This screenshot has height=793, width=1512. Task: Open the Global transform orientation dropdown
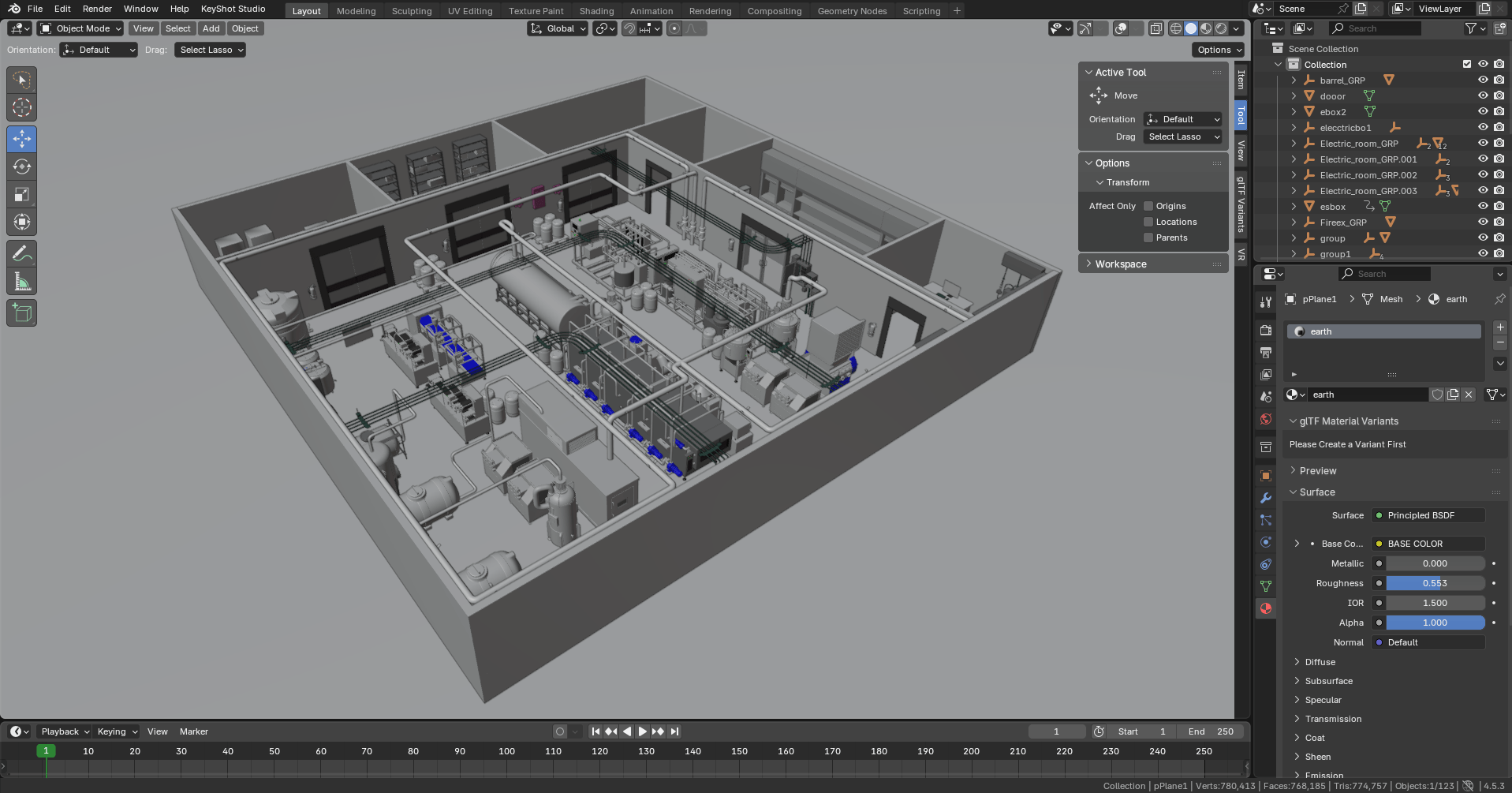pos(558,28)
